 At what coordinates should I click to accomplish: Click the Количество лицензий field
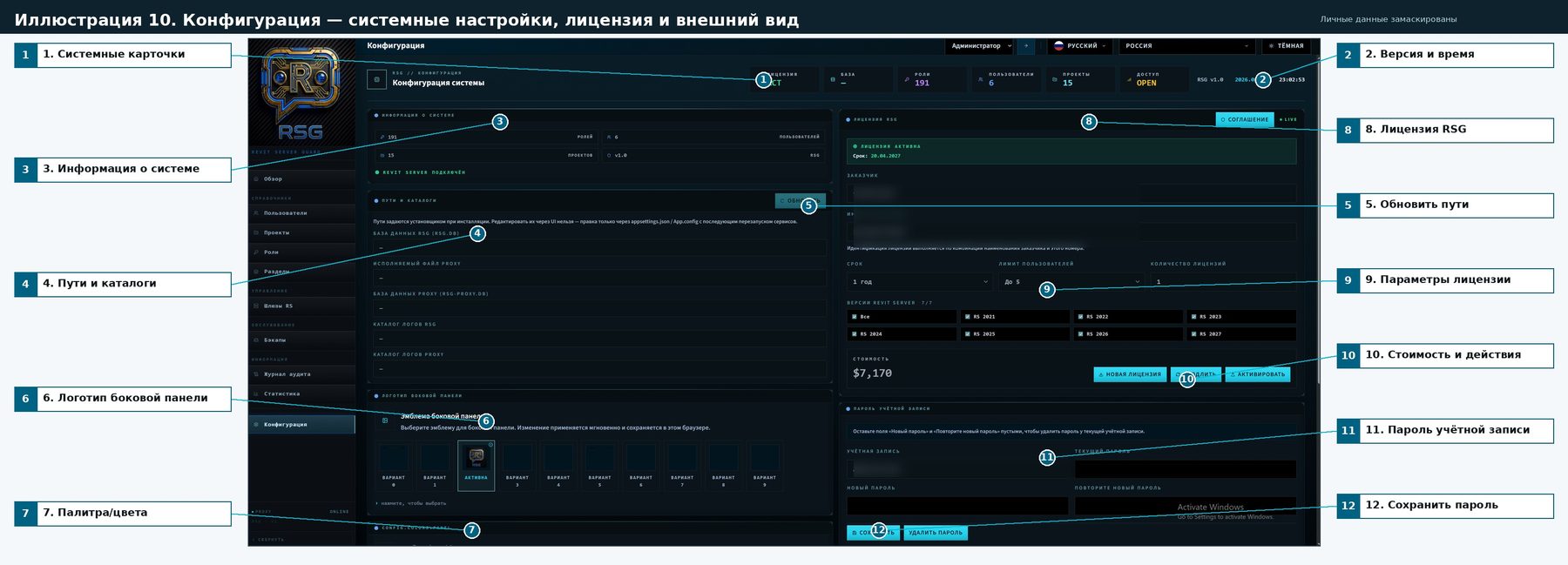point(1223,282)
